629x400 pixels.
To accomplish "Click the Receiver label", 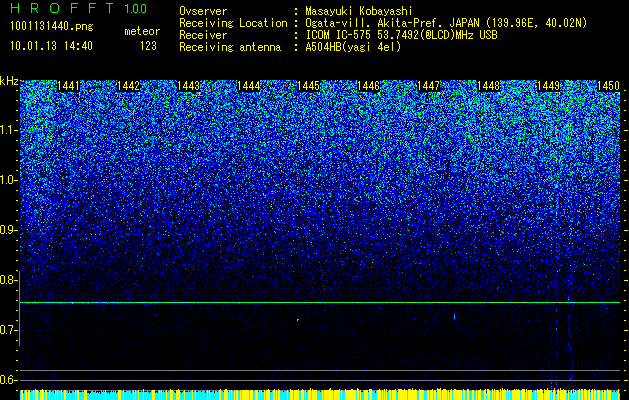I will click(203, 35).
